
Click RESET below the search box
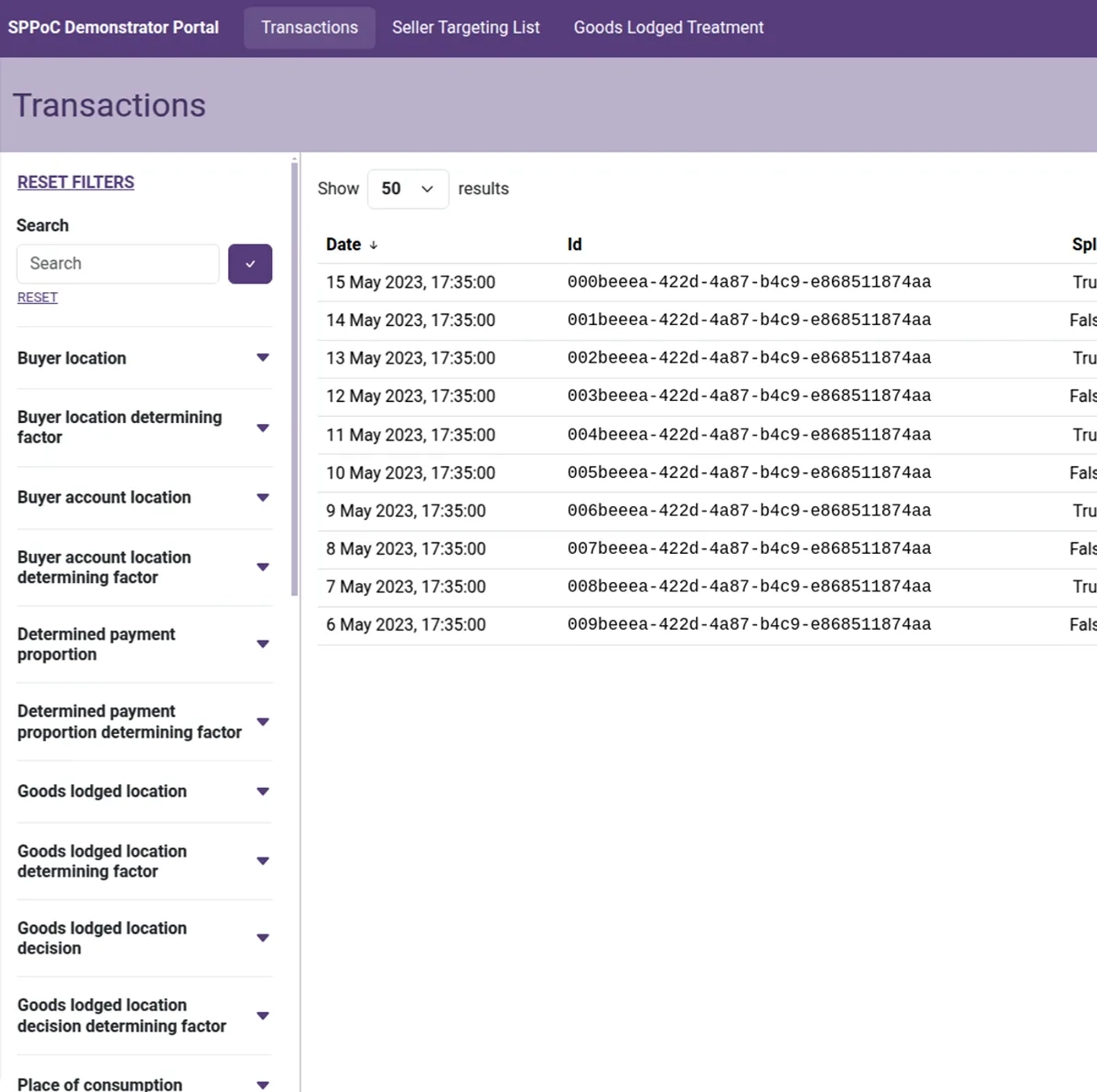click(37, 297)
